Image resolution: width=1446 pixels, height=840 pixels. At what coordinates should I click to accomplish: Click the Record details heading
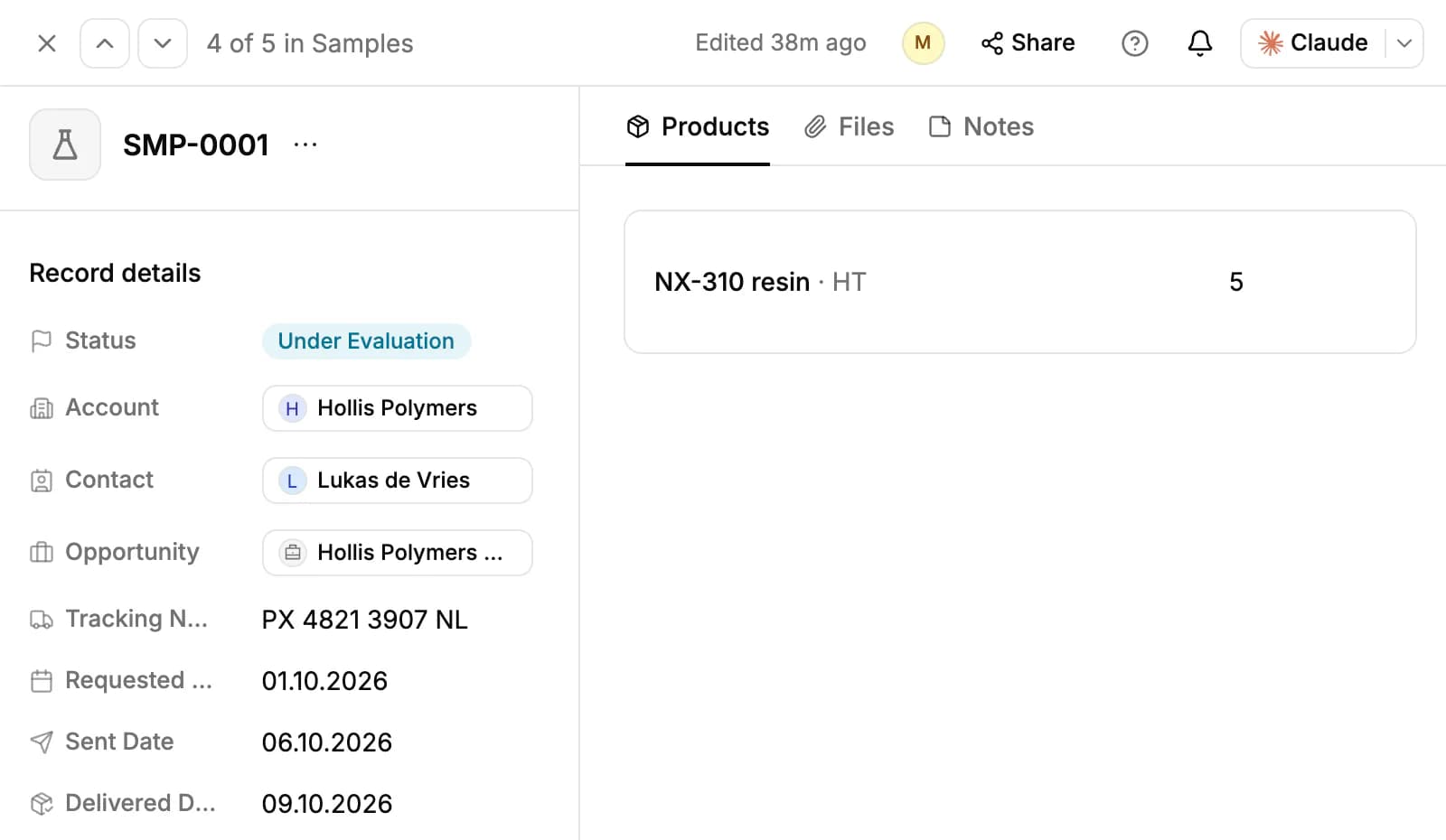click(115, 273)
